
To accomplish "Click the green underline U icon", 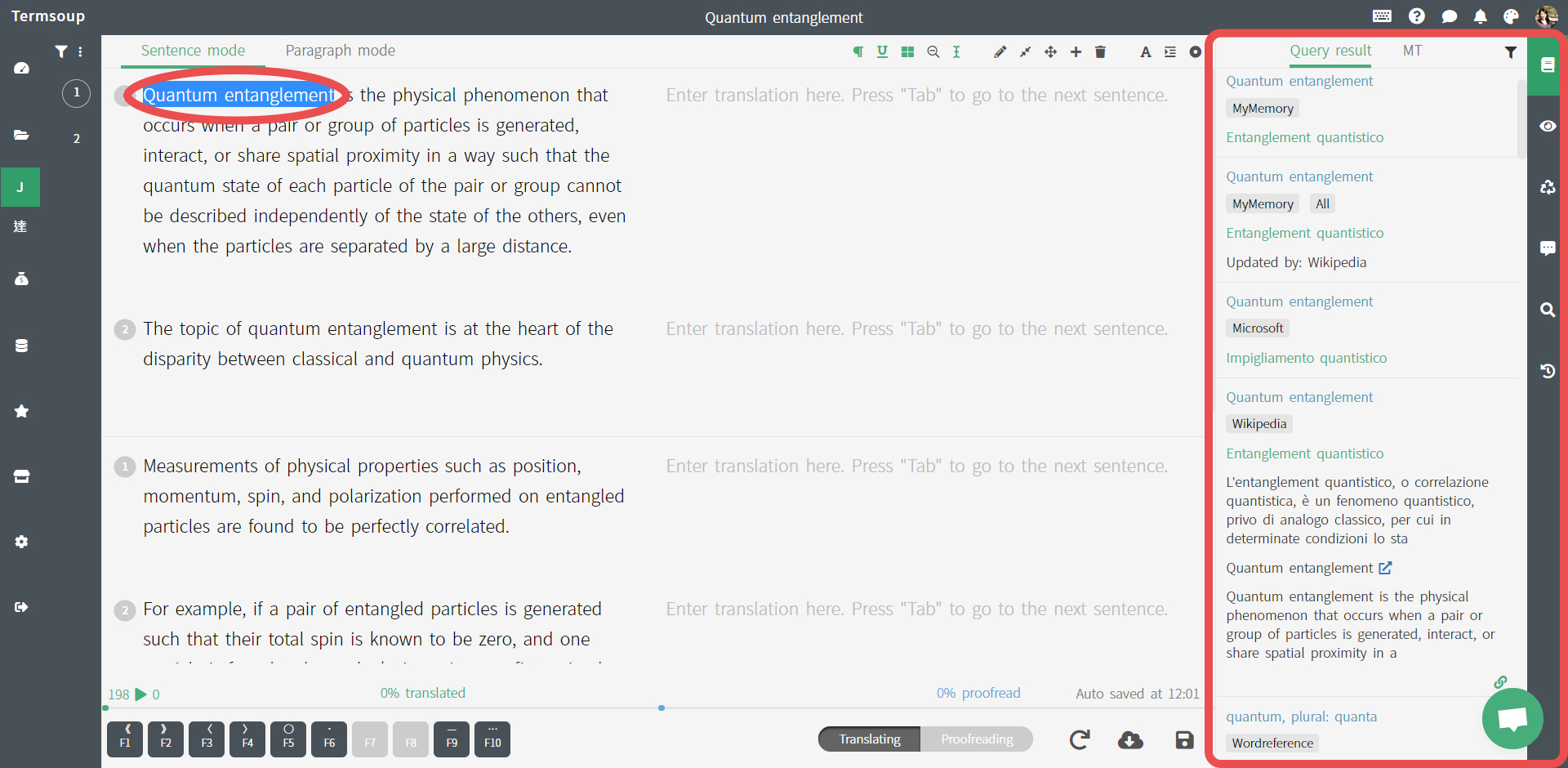I will click(882, 51).
